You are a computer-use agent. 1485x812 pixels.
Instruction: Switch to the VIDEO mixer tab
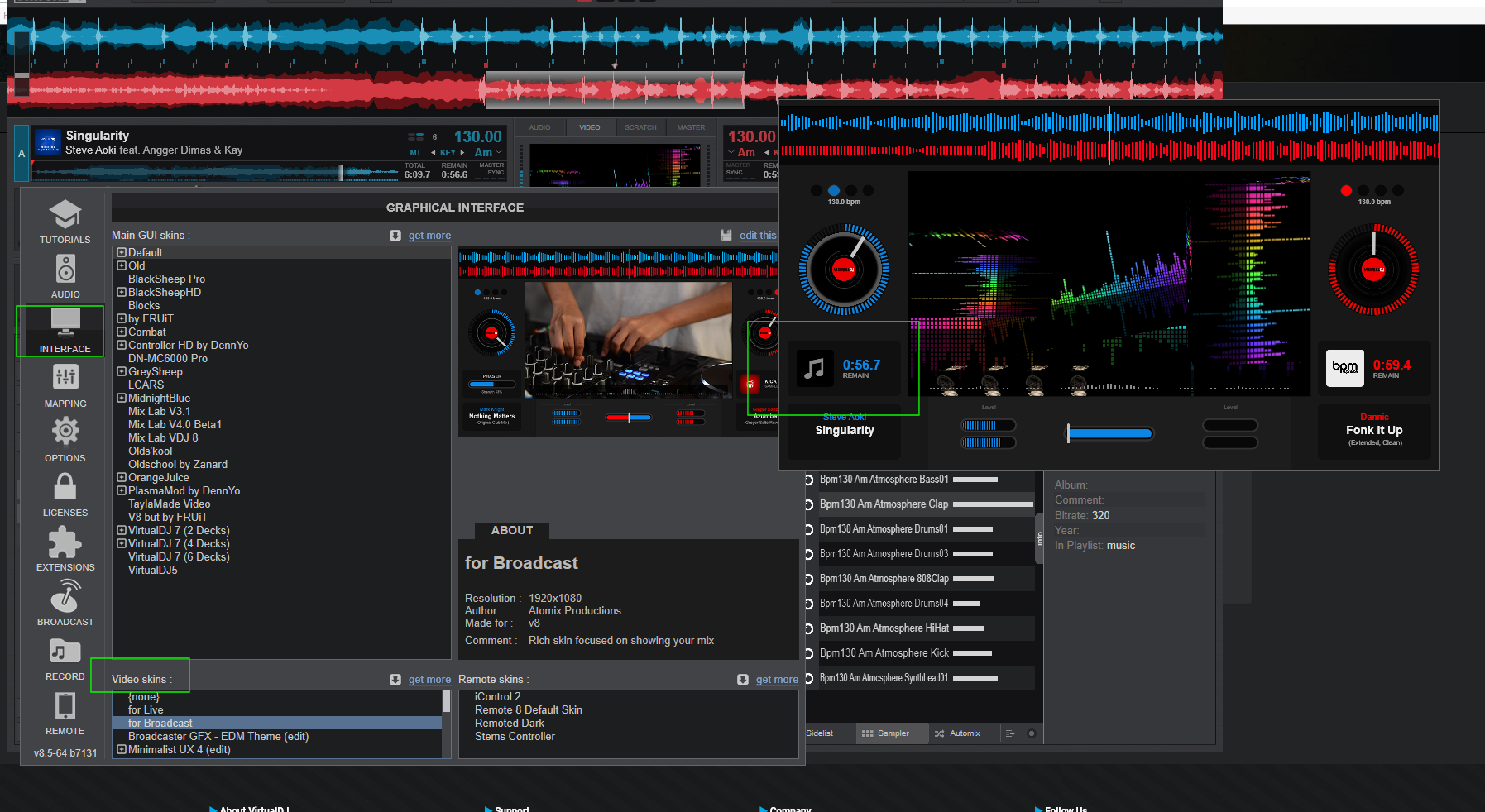tap(590, 128)
